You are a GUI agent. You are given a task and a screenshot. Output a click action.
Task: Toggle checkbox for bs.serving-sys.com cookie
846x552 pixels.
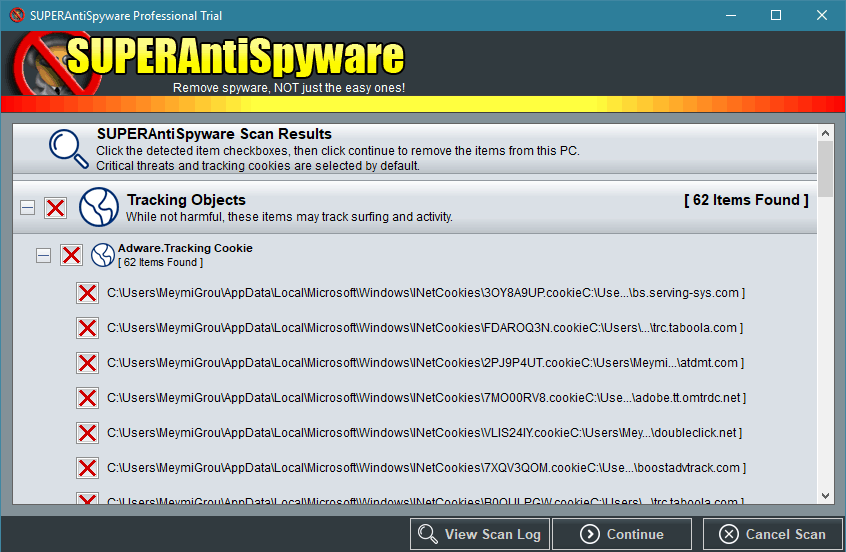click(x=88, y=293)
